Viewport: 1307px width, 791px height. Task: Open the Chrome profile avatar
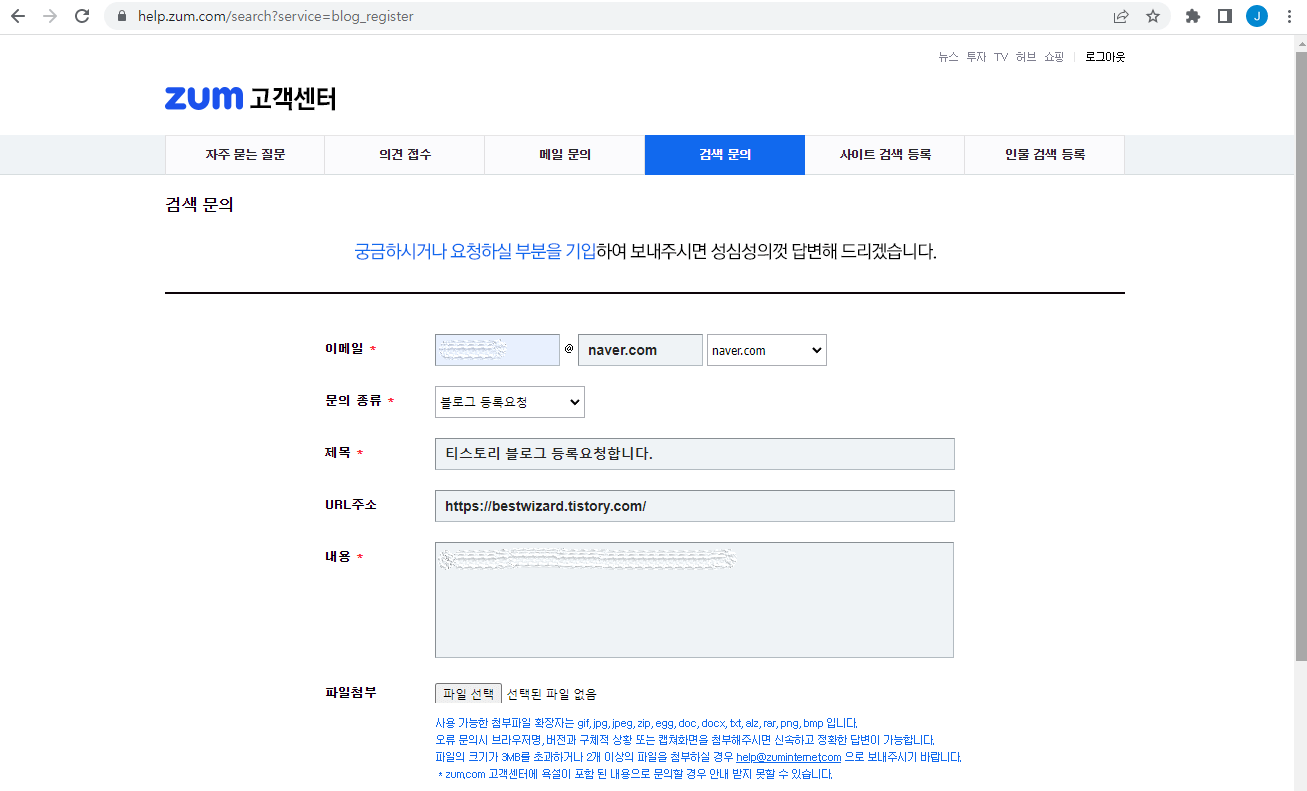[1256, 16]
